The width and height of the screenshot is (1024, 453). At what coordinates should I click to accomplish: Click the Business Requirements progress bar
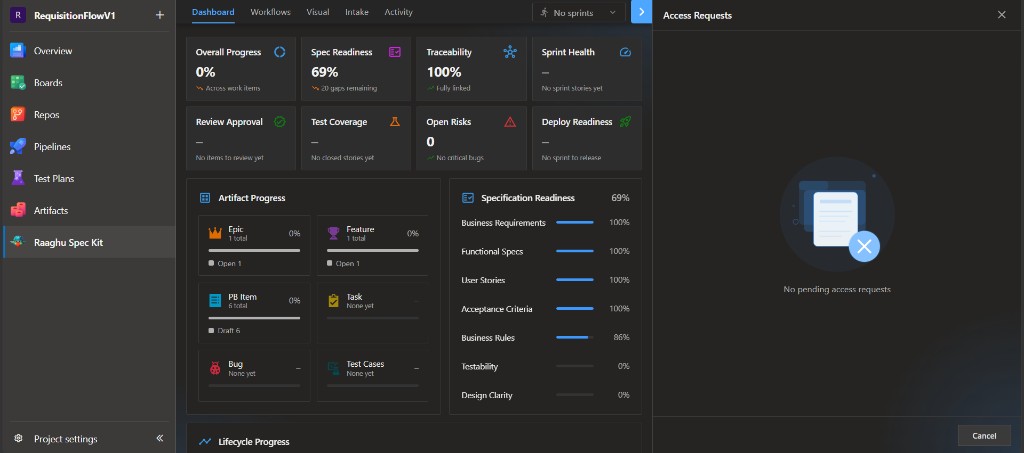[575, 223]
